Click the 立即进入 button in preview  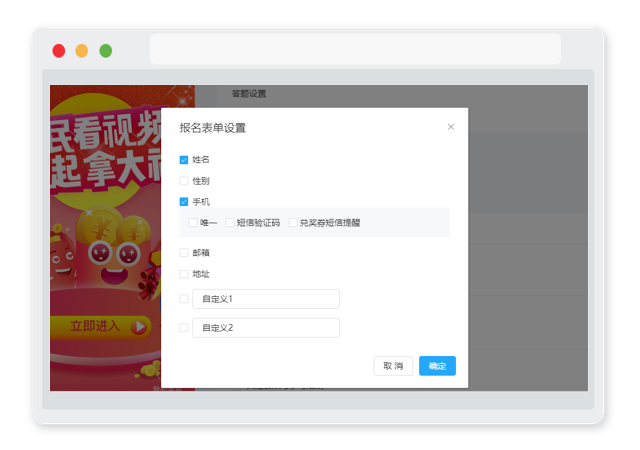pos(101,326)
